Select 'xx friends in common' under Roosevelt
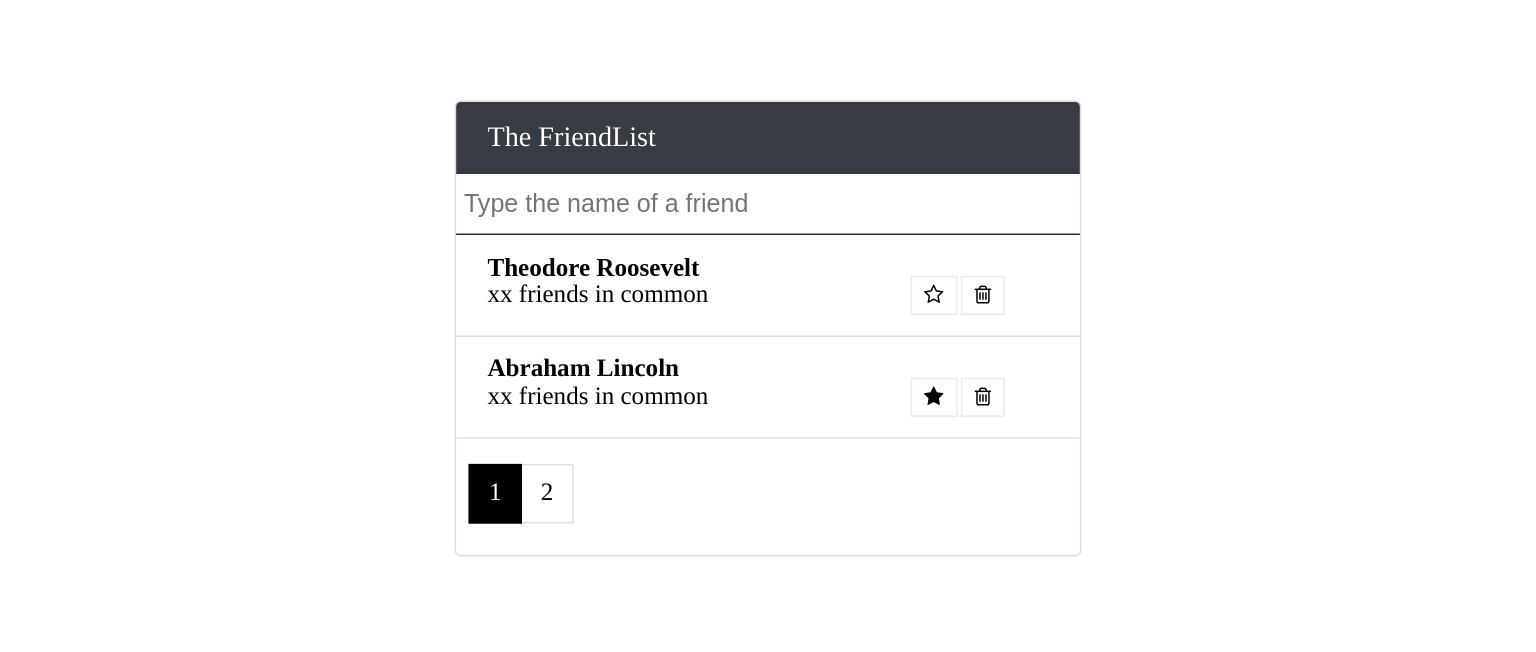The width and height of the screenshot is (1536, 652). click(598, 294)
